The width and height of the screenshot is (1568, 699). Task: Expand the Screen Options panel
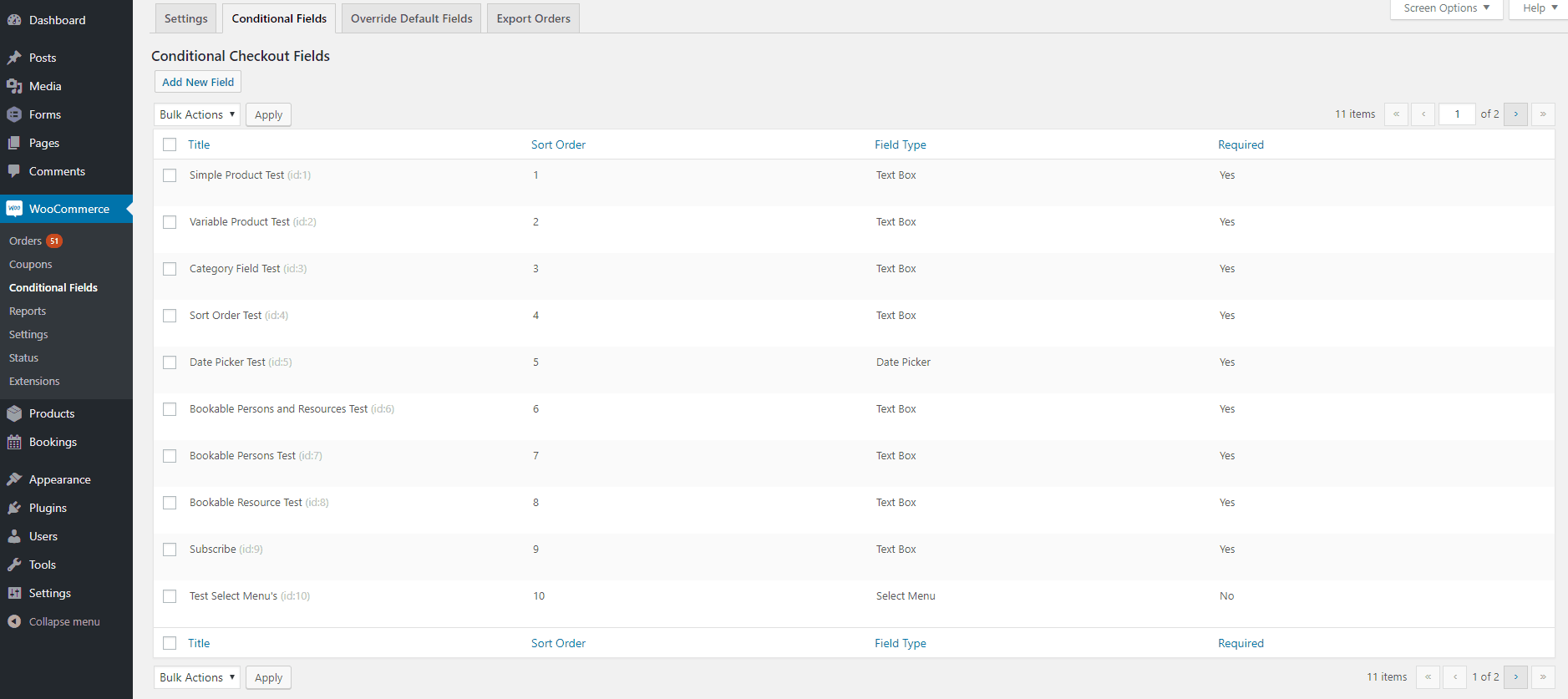tap(1446, 8)
